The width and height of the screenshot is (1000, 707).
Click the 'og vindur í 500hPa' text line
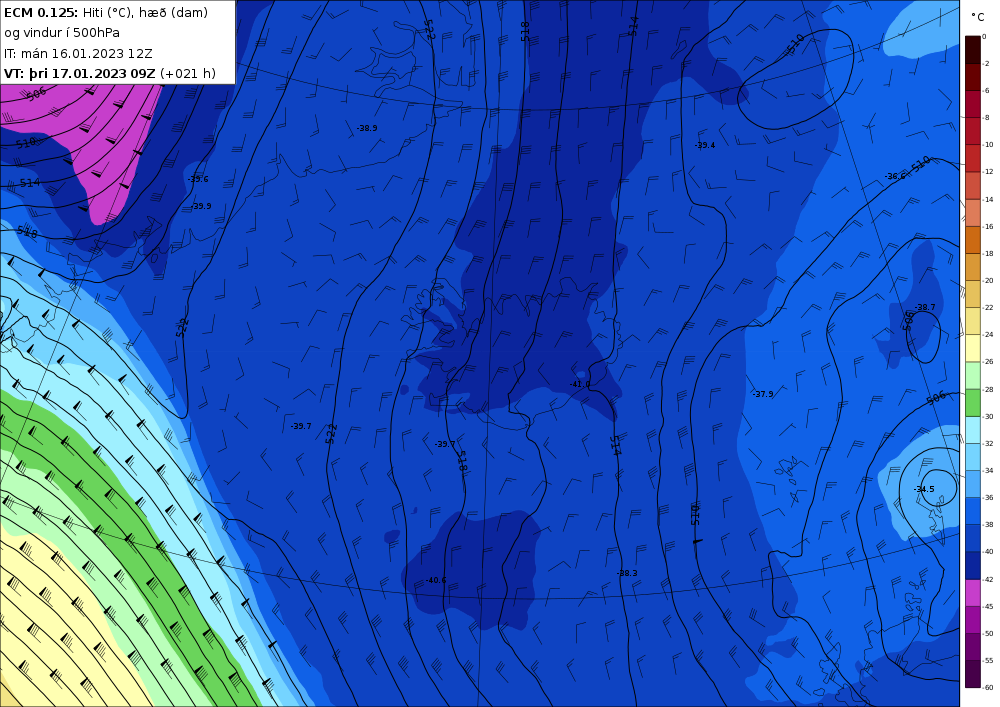(x=62, y=33)
